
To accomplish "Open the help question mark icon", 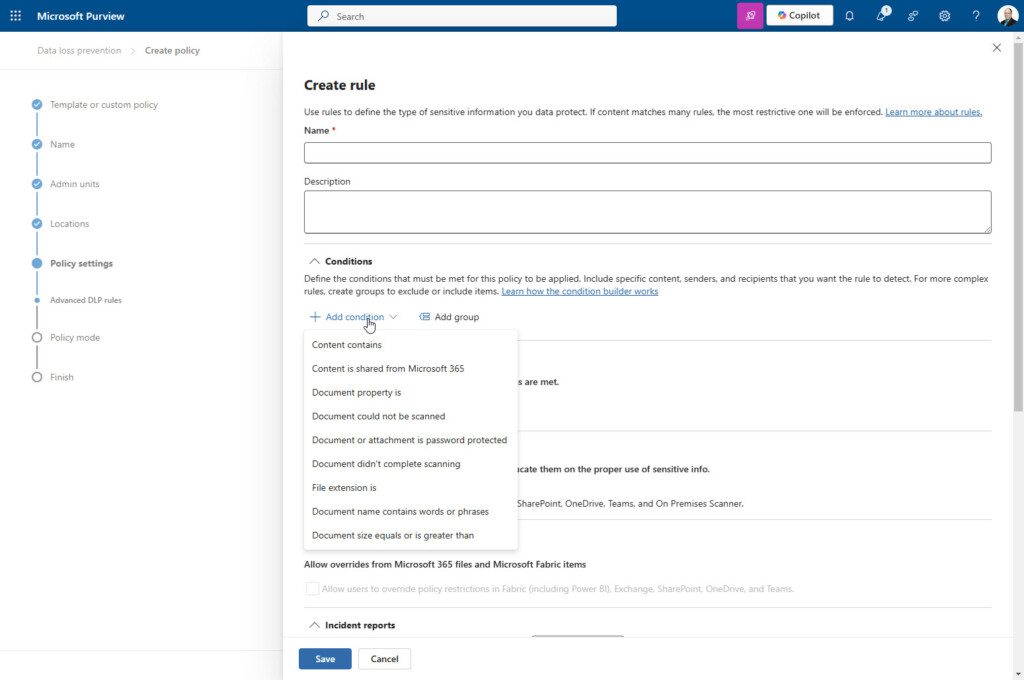I will point(976,16).
